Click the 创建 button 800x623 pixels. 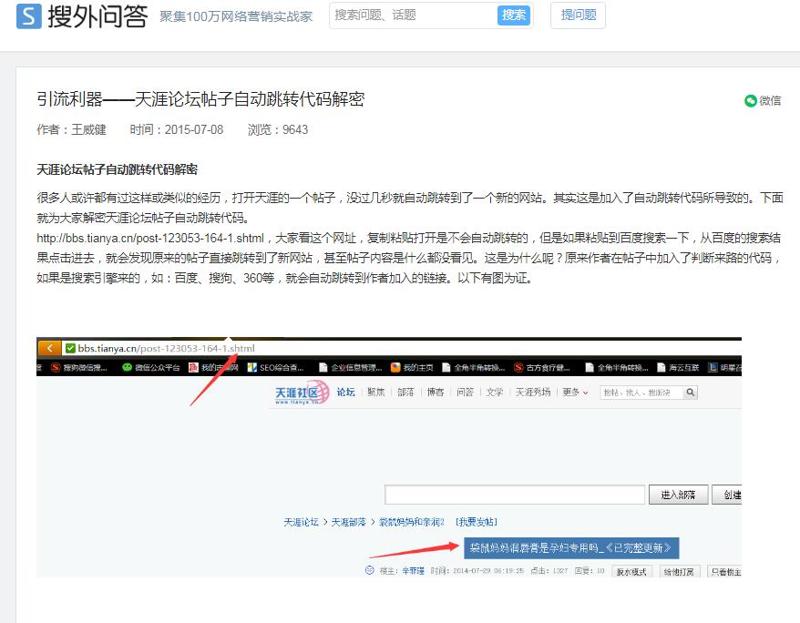click(x=727, y=494)
